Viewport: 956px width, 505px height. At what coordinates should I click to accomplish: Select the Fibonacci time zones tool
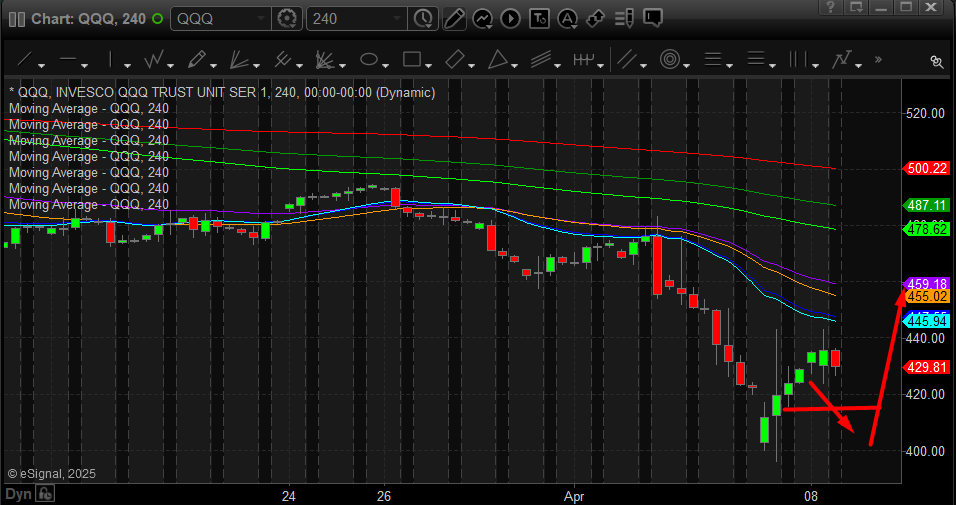[797, 60]
